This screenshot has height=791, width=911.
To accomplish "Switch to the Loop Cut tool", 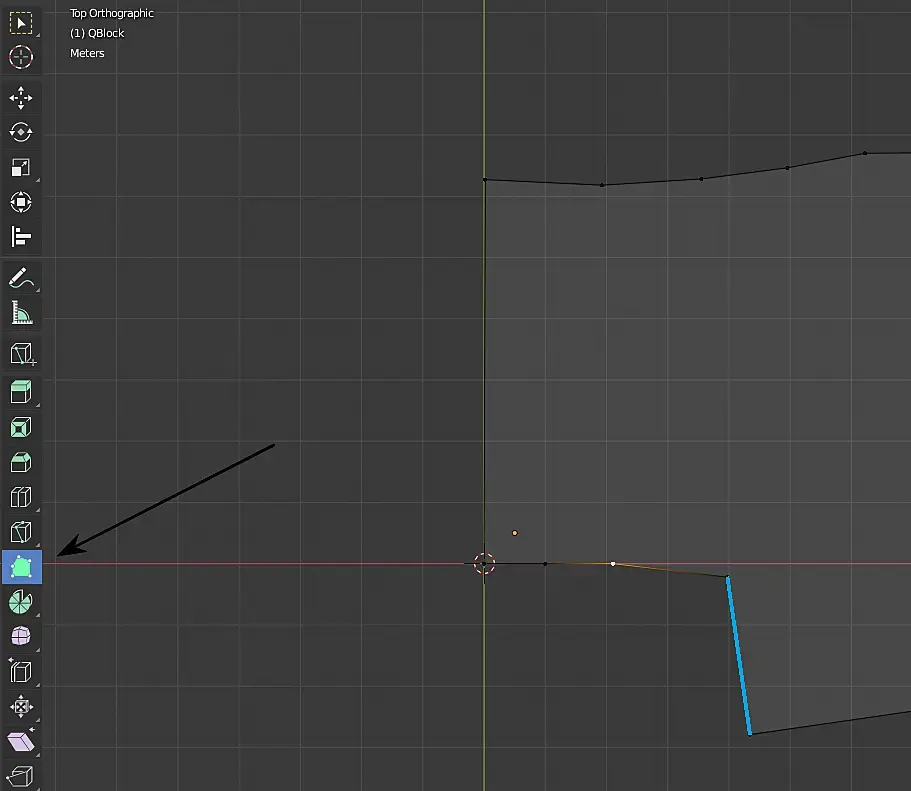I will [21, 497].
